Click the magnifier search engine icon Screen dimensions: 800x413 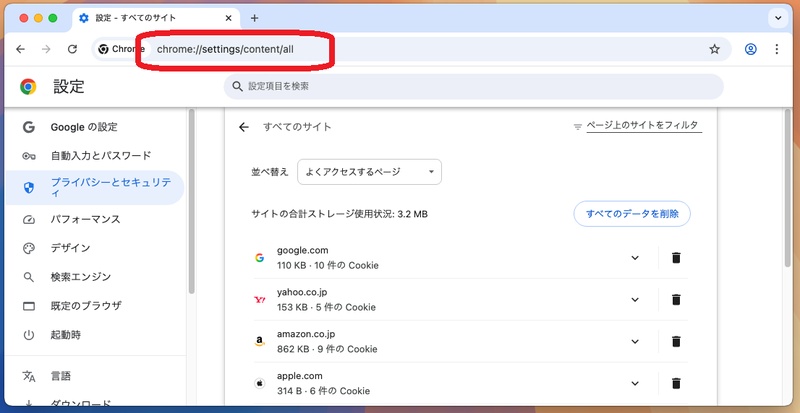point(29,277)
